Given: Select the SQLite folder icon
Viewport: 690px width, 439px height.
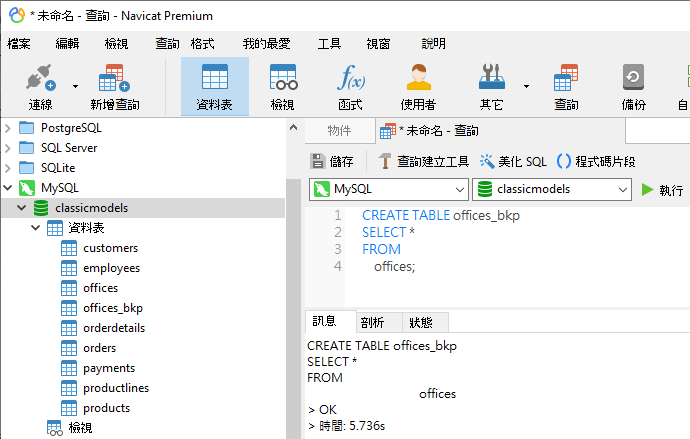Looking at the screenshot, I should click(26, 168).
